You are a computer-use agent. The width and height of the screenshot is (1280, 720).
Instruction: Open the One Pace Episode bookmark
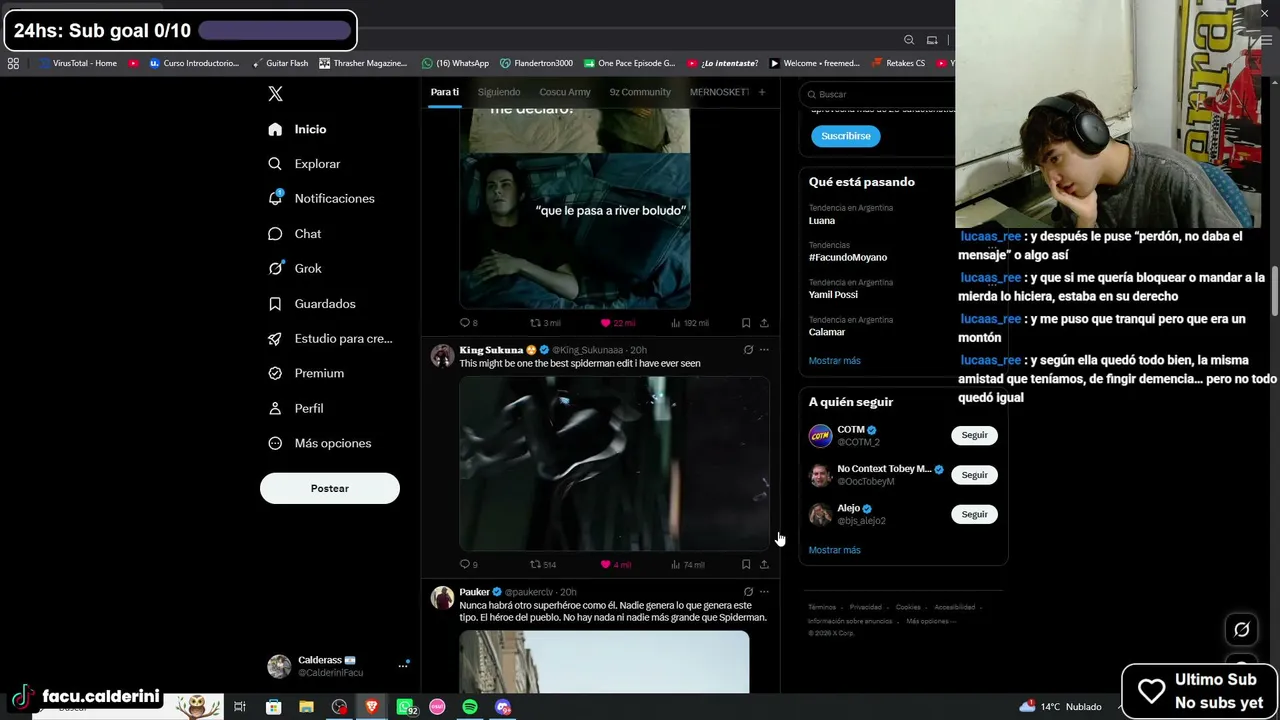(x=630, y=63)
